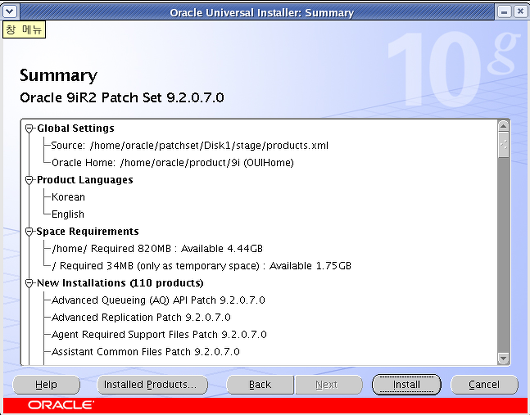530x415 pixels.
Task: Click the scrollbar up arrow
Action: pos(503,126)
